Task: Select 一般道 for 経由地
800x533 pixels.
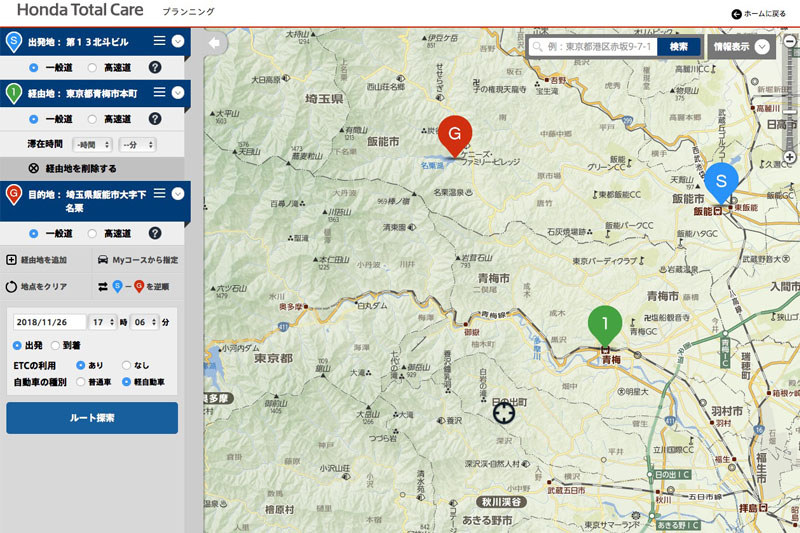Action: (x=34, y=119)
